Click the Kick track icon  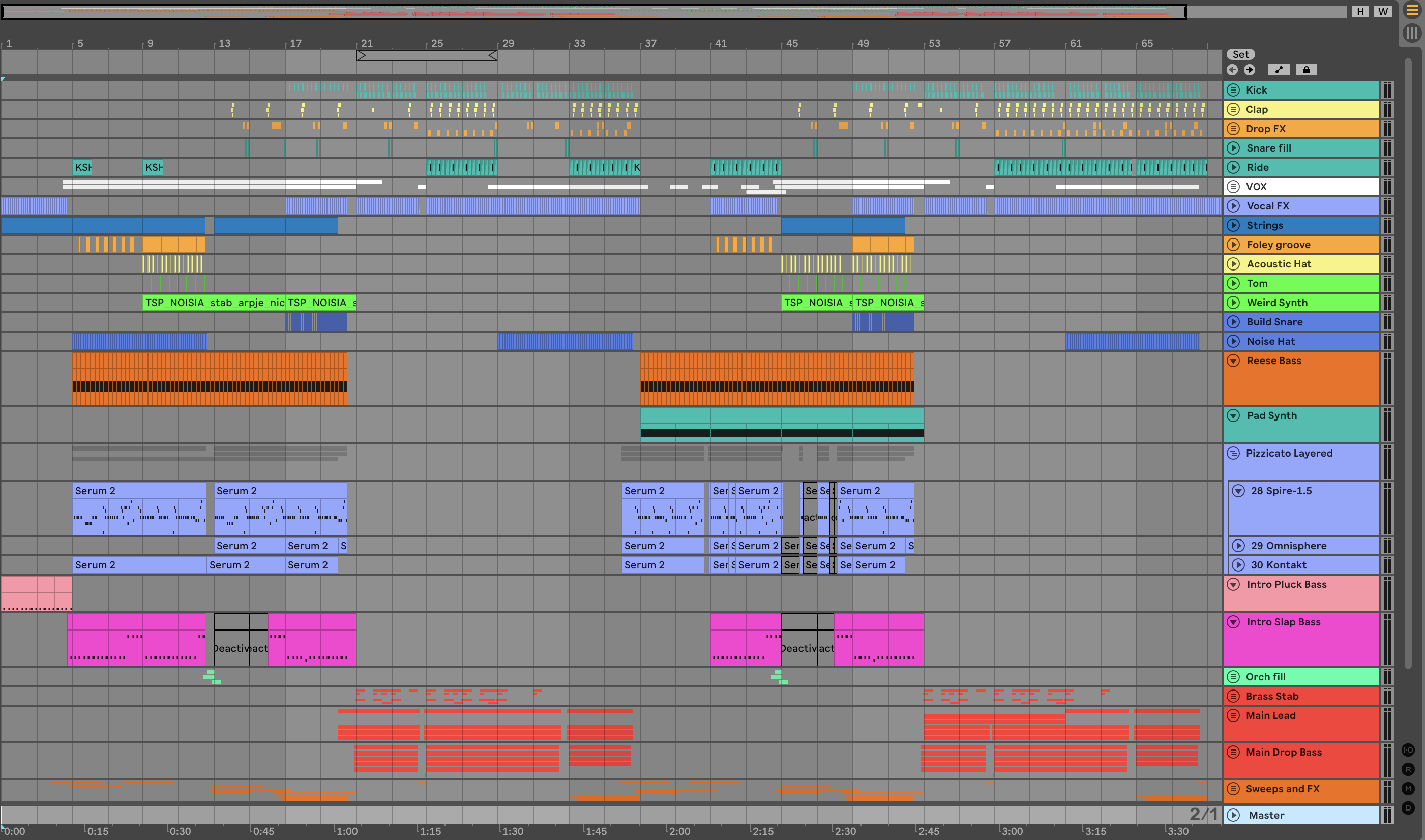(x=1234, y=90)
